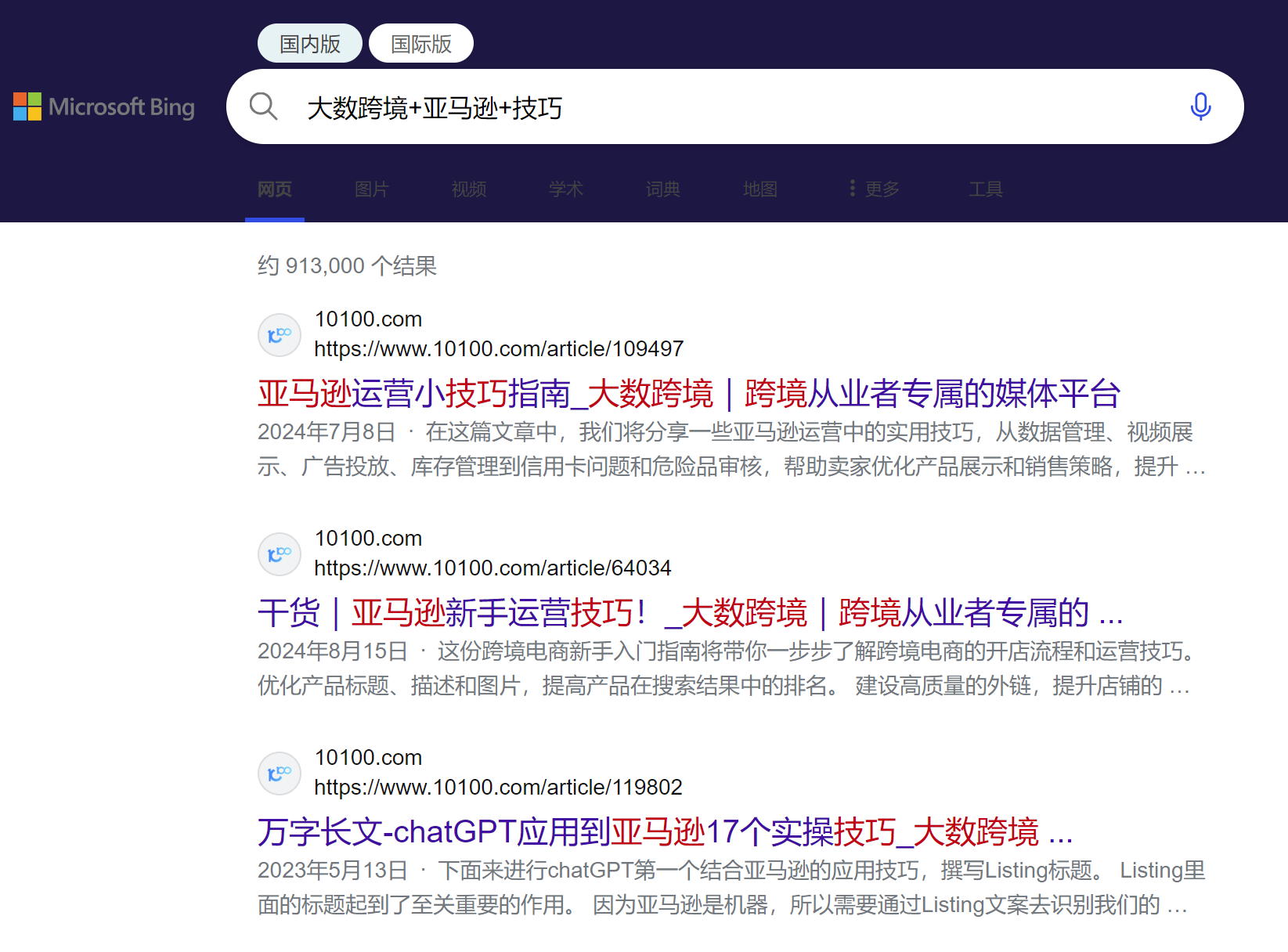1288x952 pixels.
Task: Switch to 国内版 search mode
Action: [310, 43]
